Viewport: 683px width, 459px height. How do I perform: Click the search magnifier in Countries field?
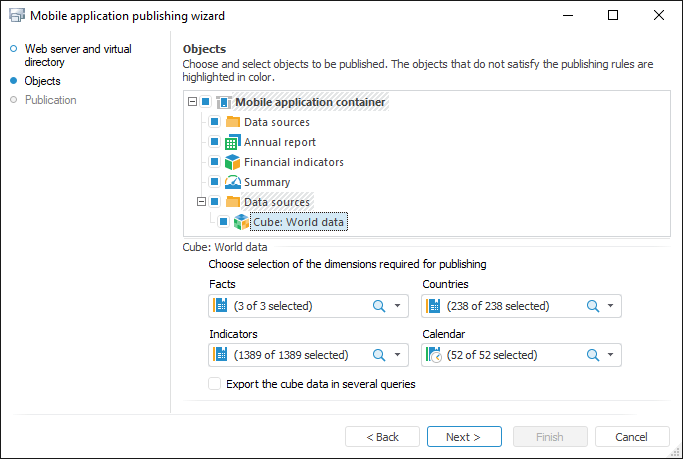click(x=593, y=306)
